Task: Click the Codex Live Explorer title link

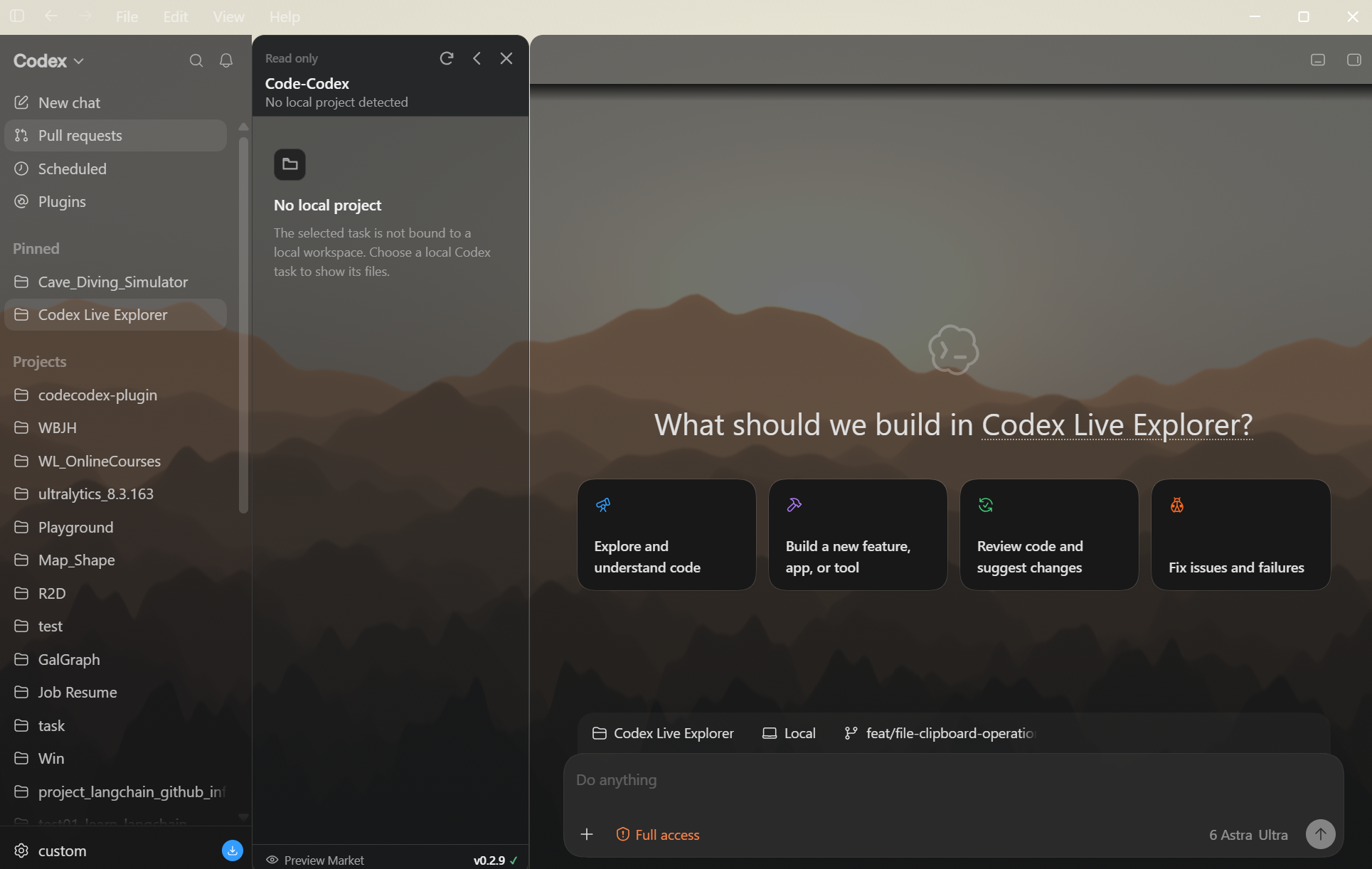Action: [x=1117, y=425]
